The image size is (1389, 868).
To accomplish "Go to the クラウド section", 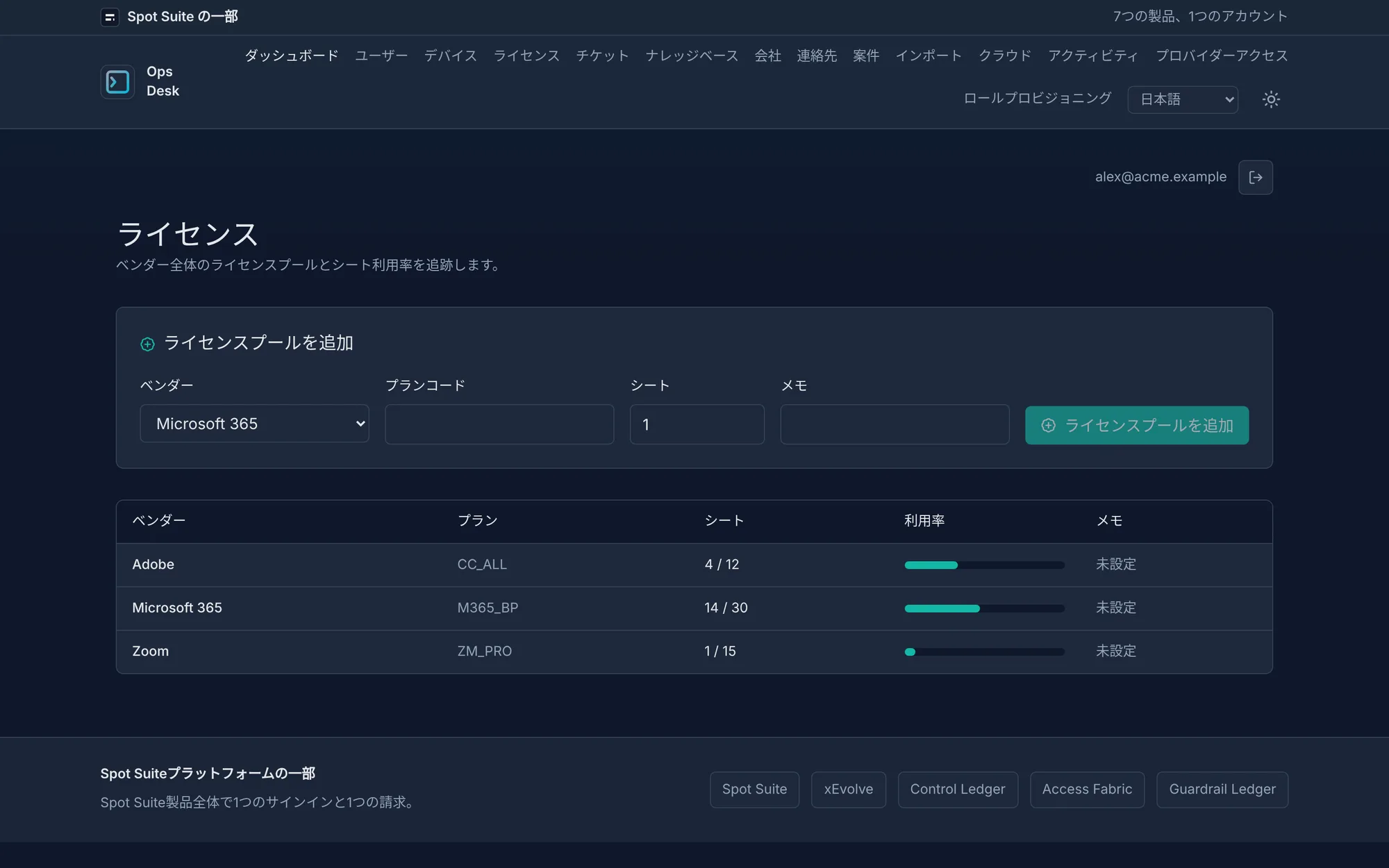I will [x=1005, y=56].
